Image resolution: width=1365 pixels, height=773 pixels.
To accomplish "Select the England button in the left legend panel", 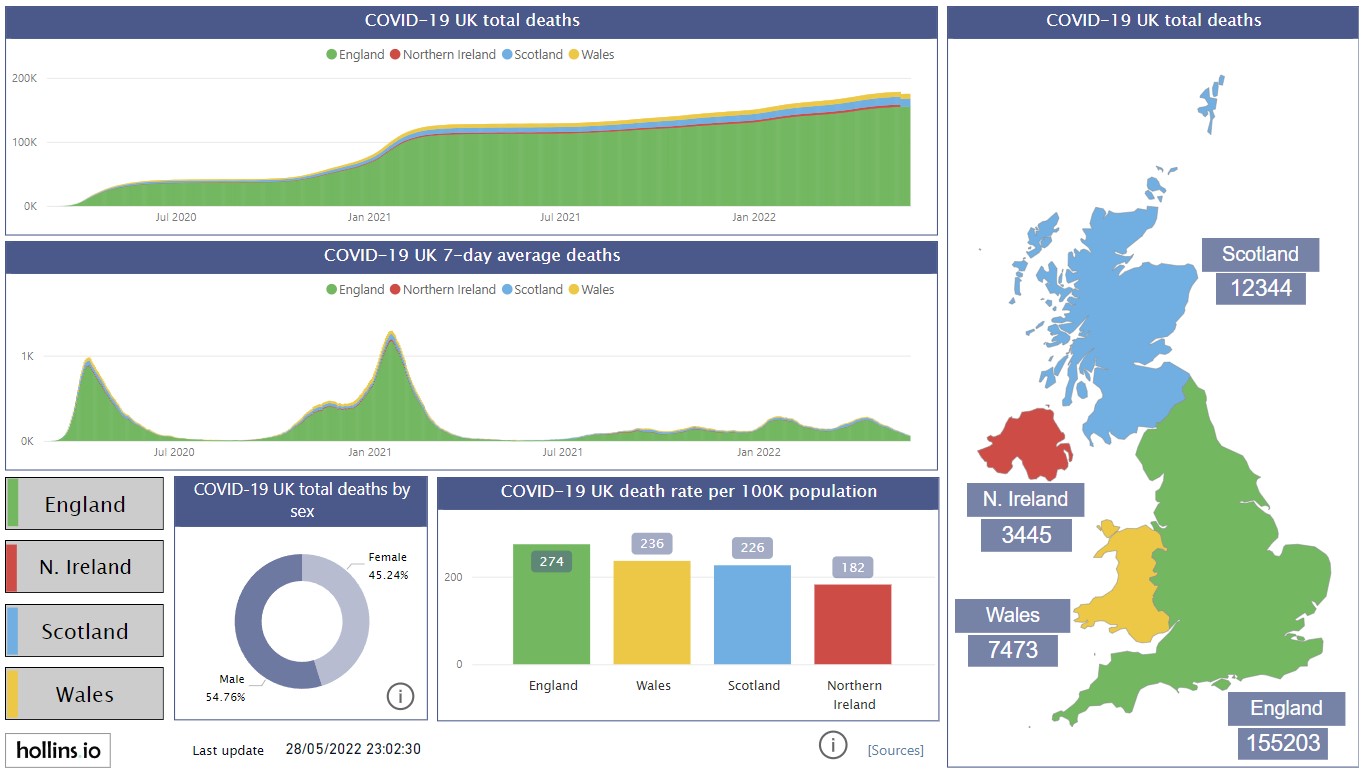I will (84, 503).
